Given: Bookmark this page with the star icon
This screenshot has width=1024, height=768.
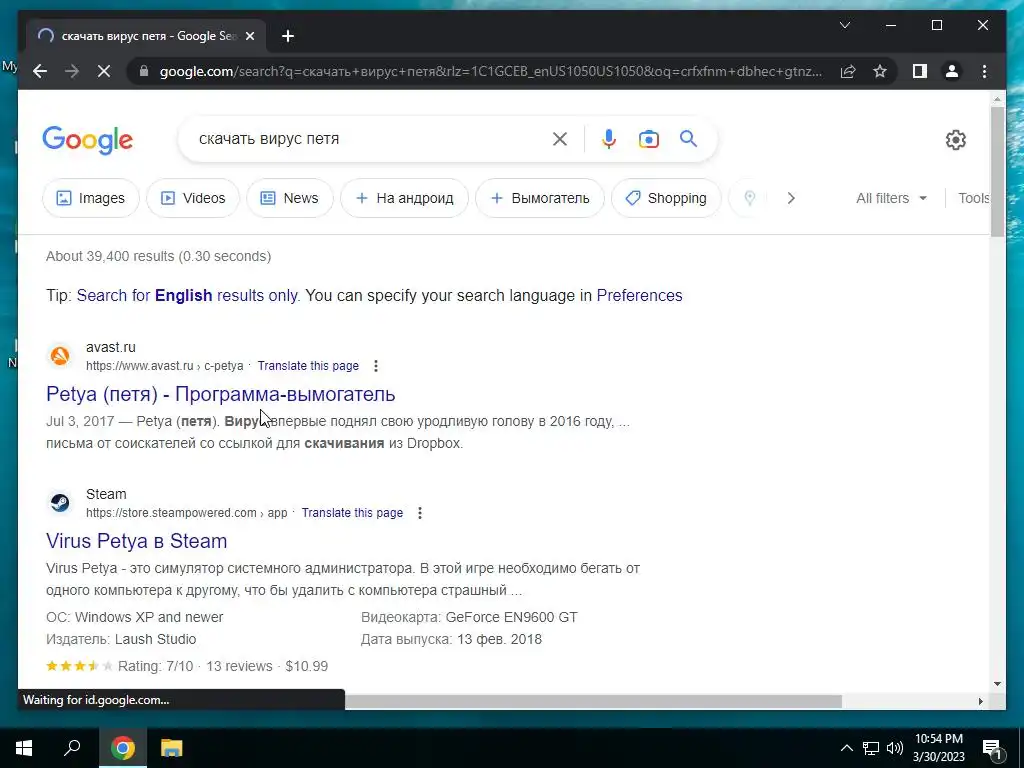Looking at the screenshot, I should point(880,71).
